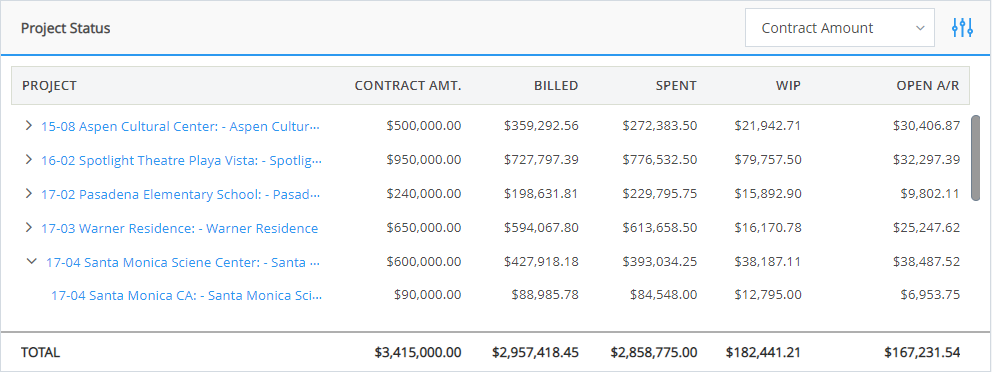Screen dimensions: 992x372
Task: Sort by the WIP column header
Action: click(x=788, y=86)
